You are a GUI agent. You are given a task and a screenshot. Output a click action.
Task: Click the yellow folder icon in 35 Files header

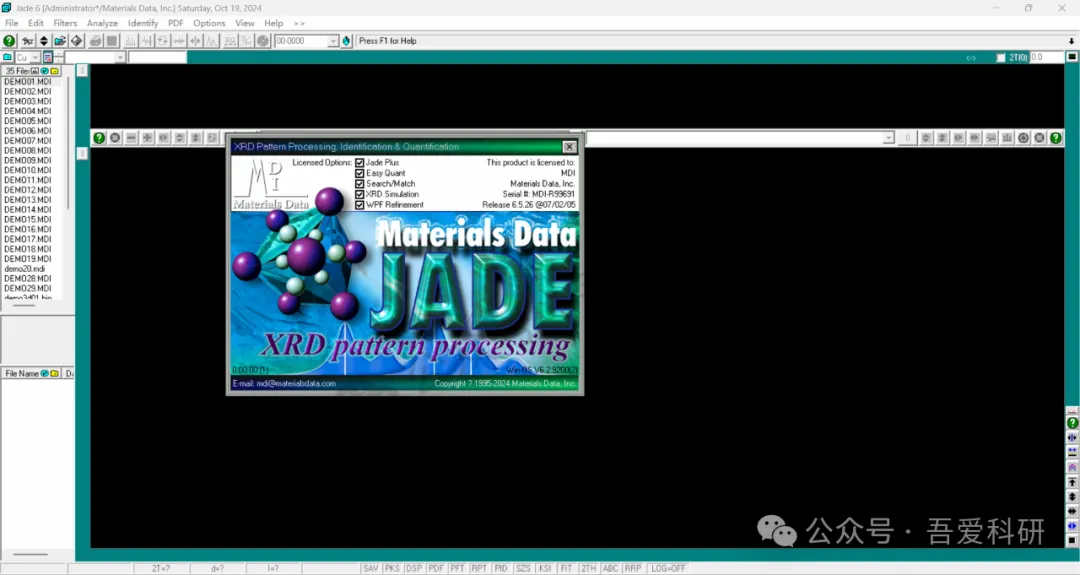coord(54,71)
